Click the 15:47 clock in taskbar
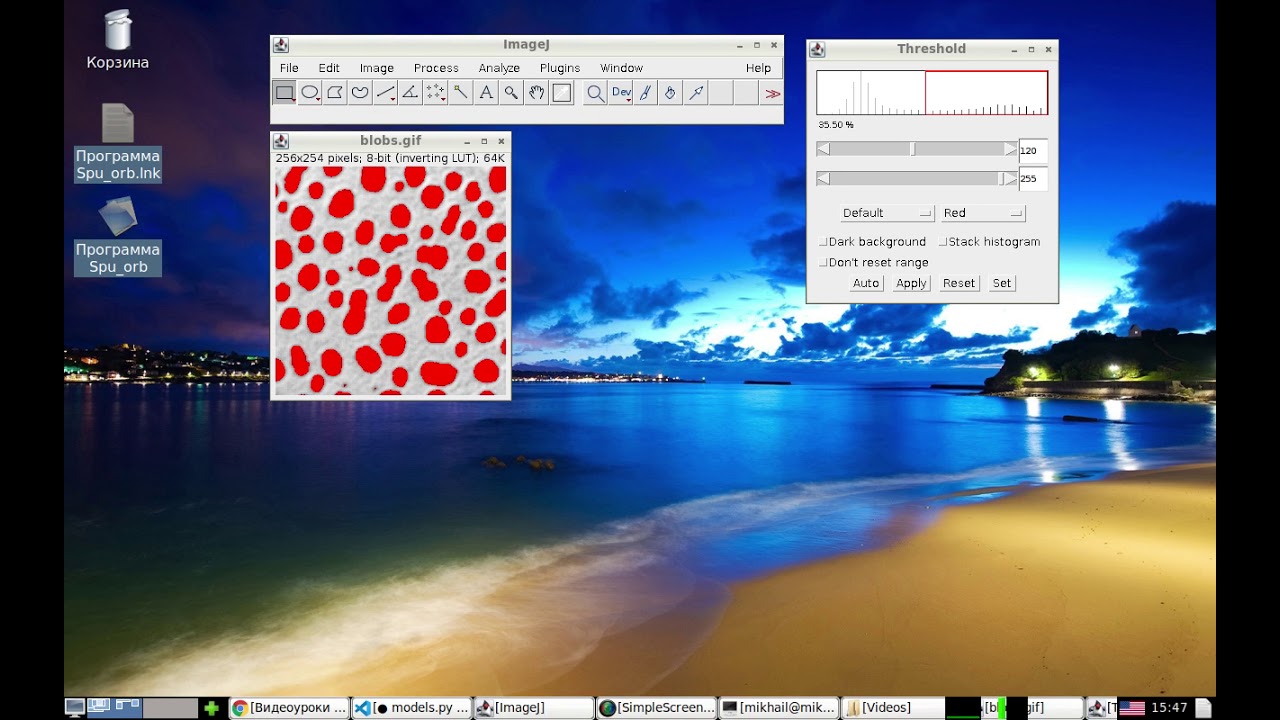1280x720 pixels. pyautogui.click(x=1169, y=708)
